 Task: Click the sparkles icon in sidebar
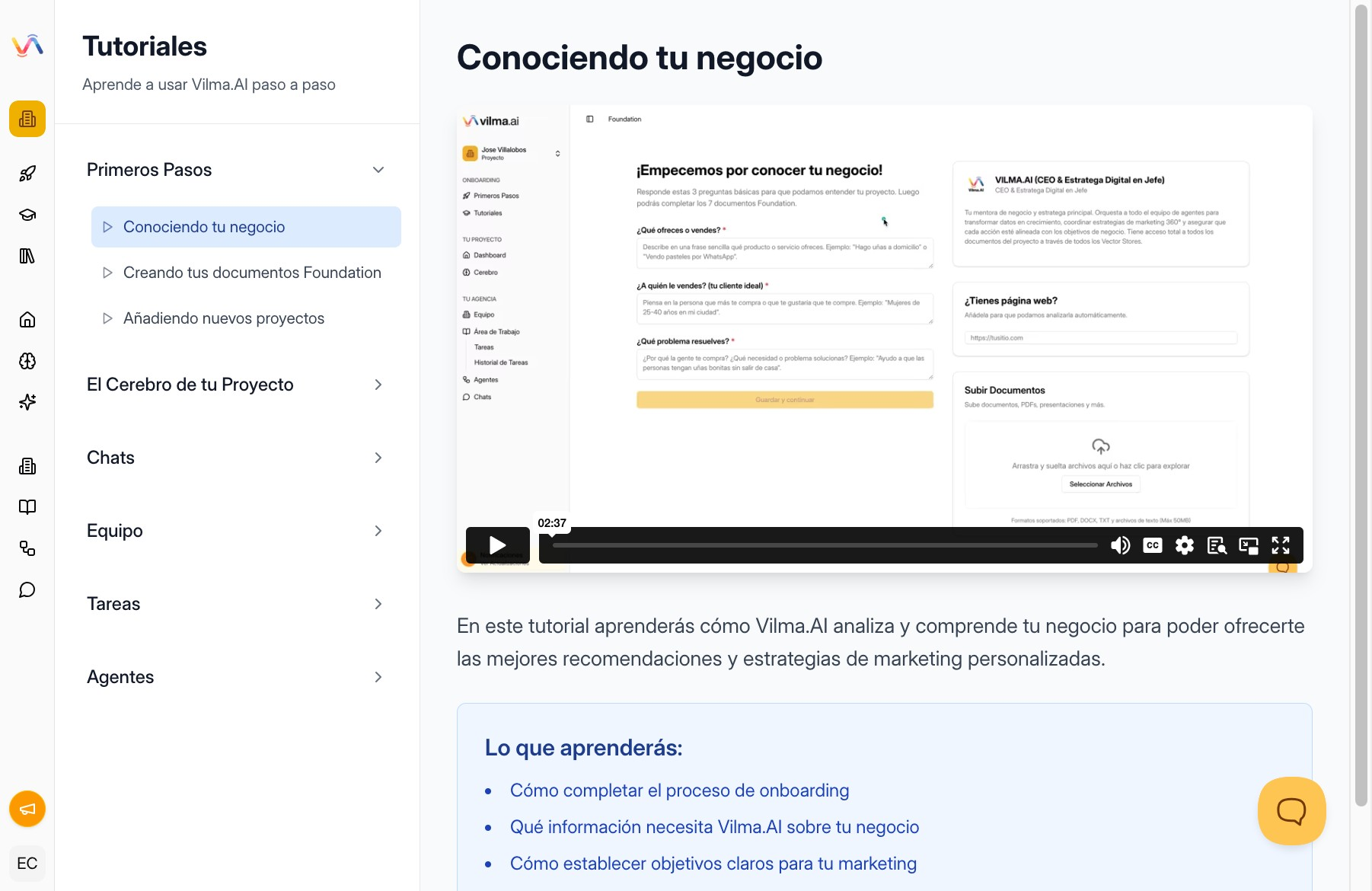click(x=27, y=402)
